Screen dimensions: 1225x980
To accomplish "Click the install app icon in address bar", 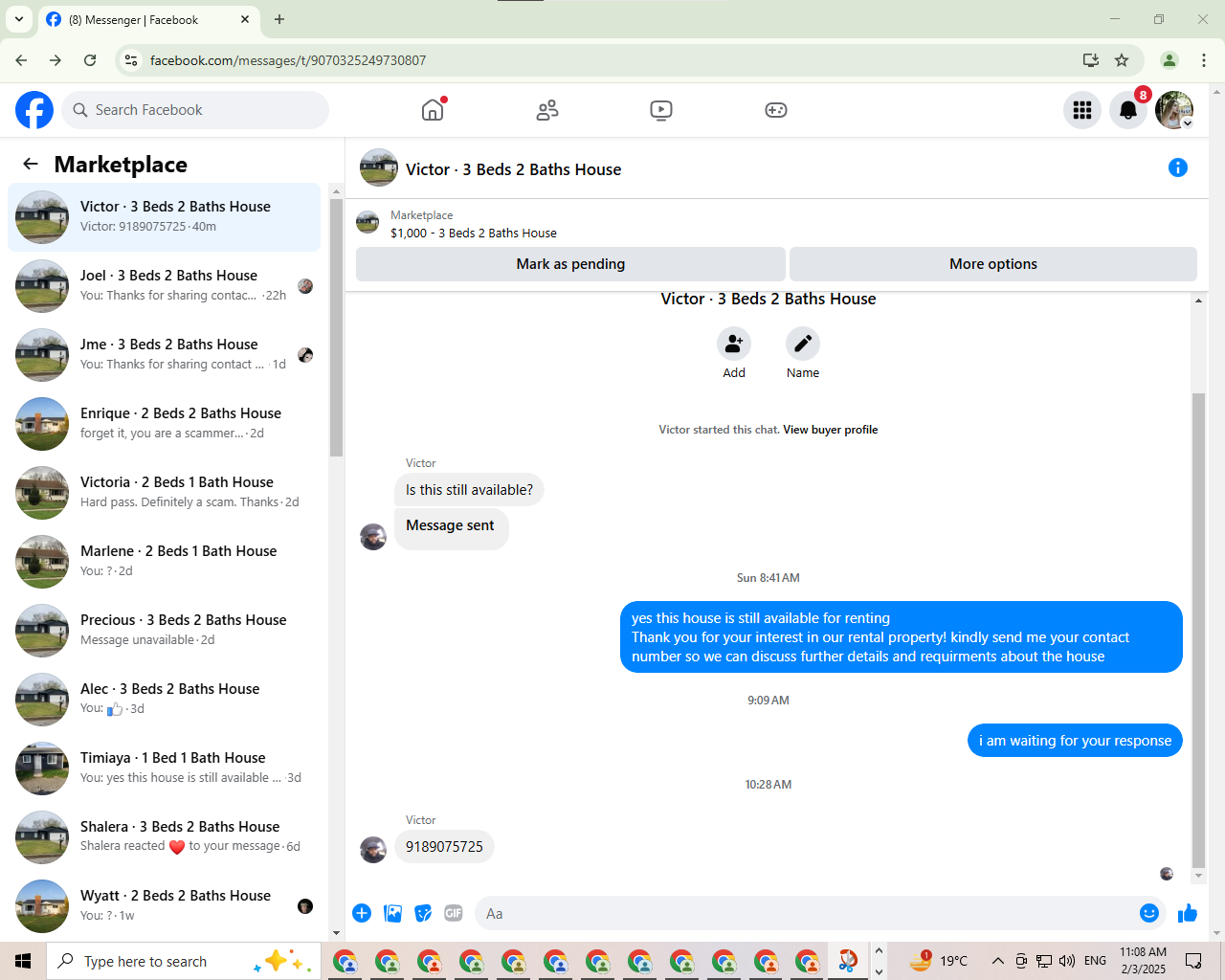I will coord(1091,60).
